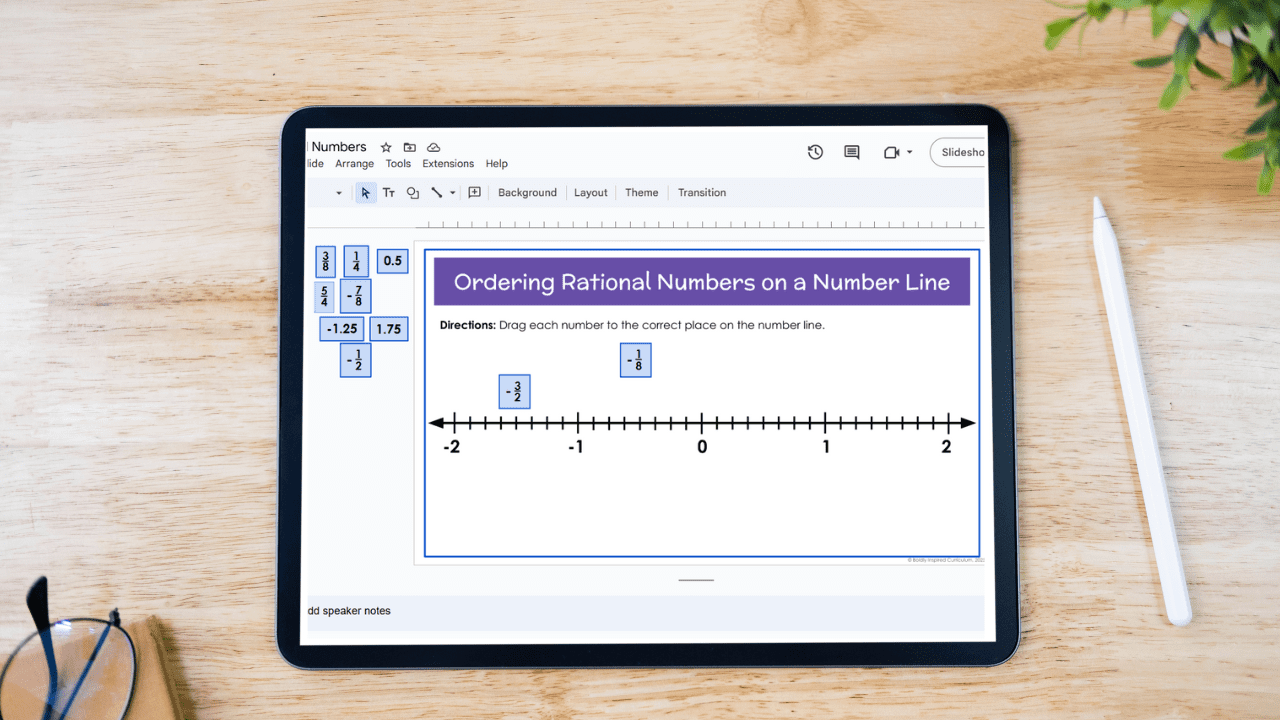Insert a comment using the toolbar icon

pyautogui.click(x=474, y=192)
